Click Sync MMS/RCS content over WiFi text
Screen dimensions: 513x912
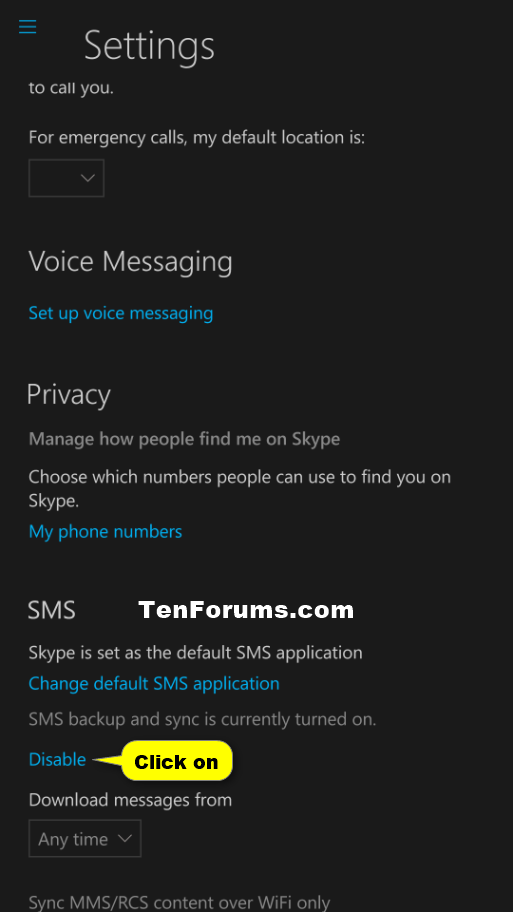179,903
